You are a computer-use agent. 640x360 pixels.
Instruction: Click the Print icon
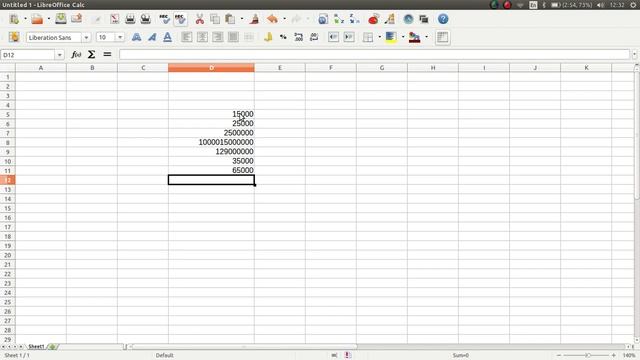(130, 19)
